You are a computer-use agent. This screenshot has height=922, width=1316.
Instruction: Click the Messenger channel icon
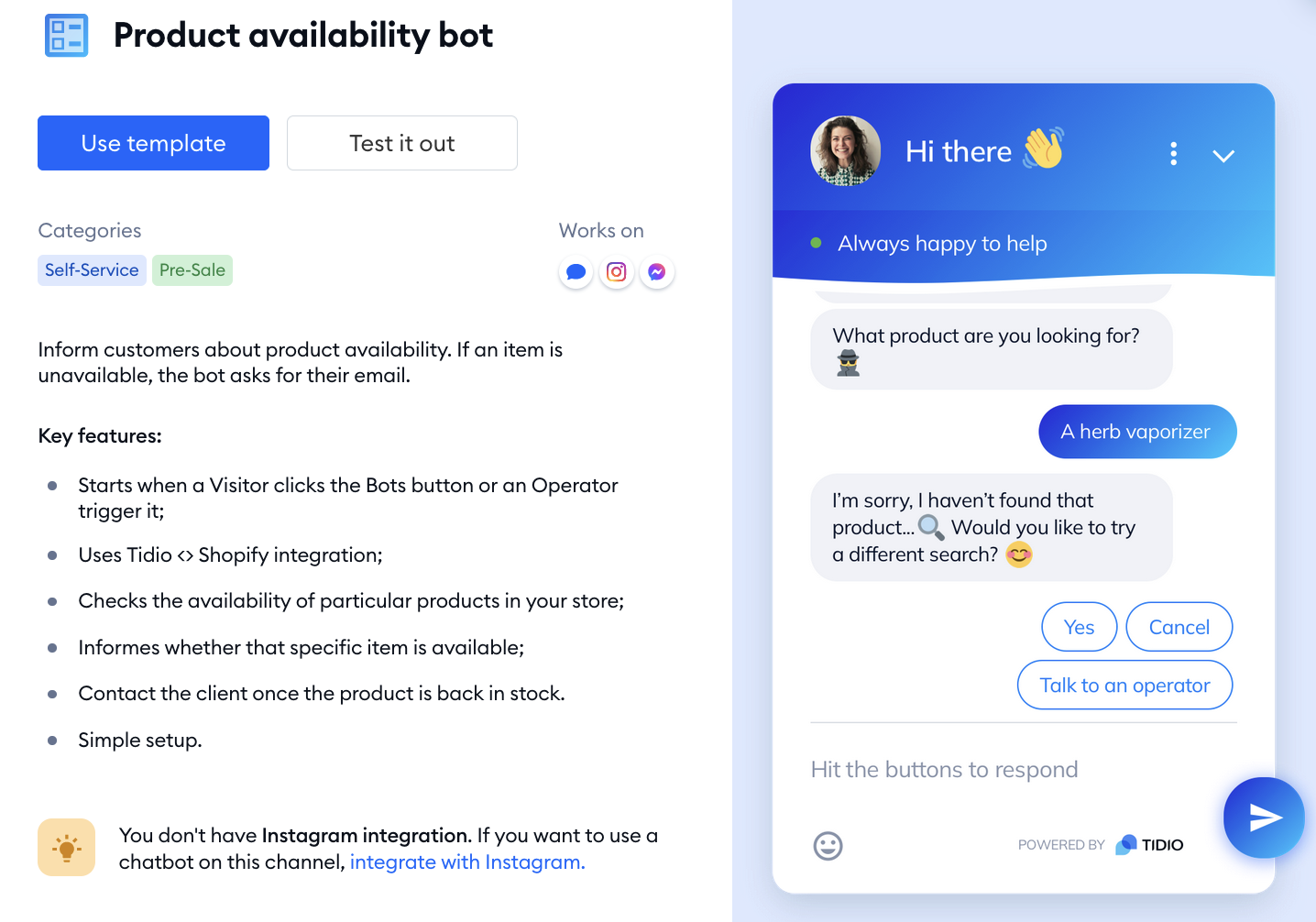tap(657, 272)
